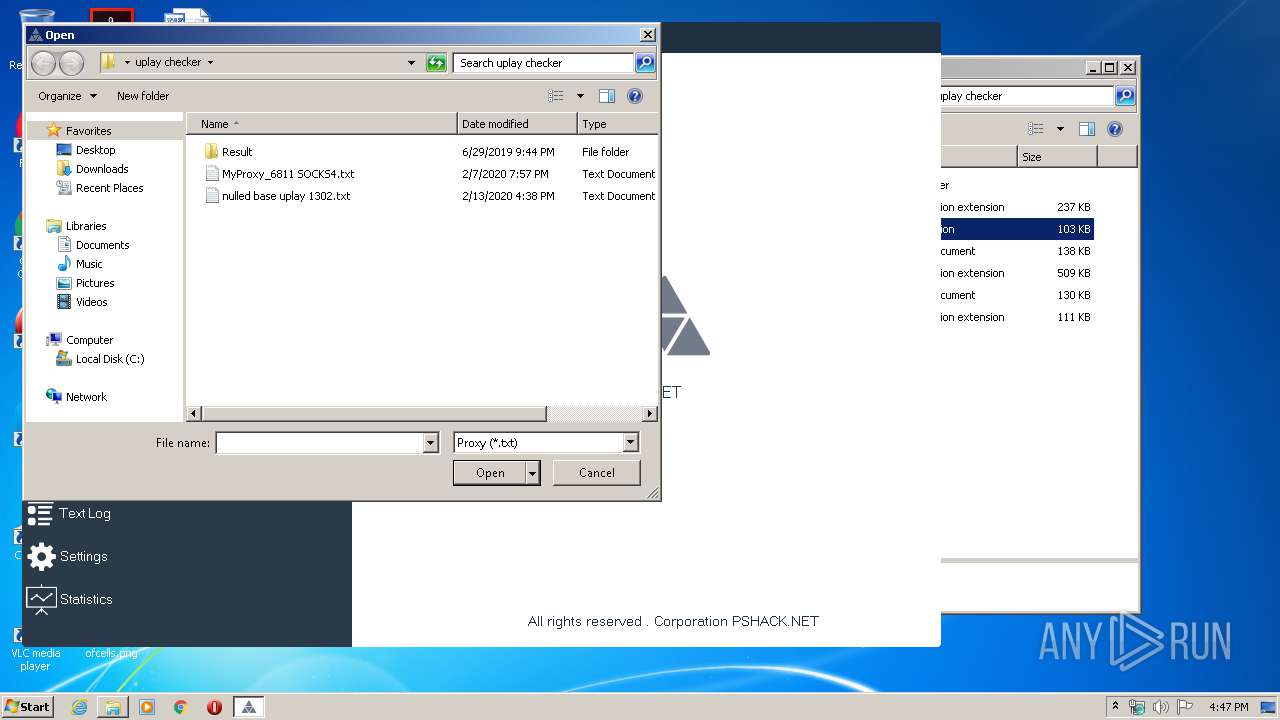Click the New folder button

(143, 96)
